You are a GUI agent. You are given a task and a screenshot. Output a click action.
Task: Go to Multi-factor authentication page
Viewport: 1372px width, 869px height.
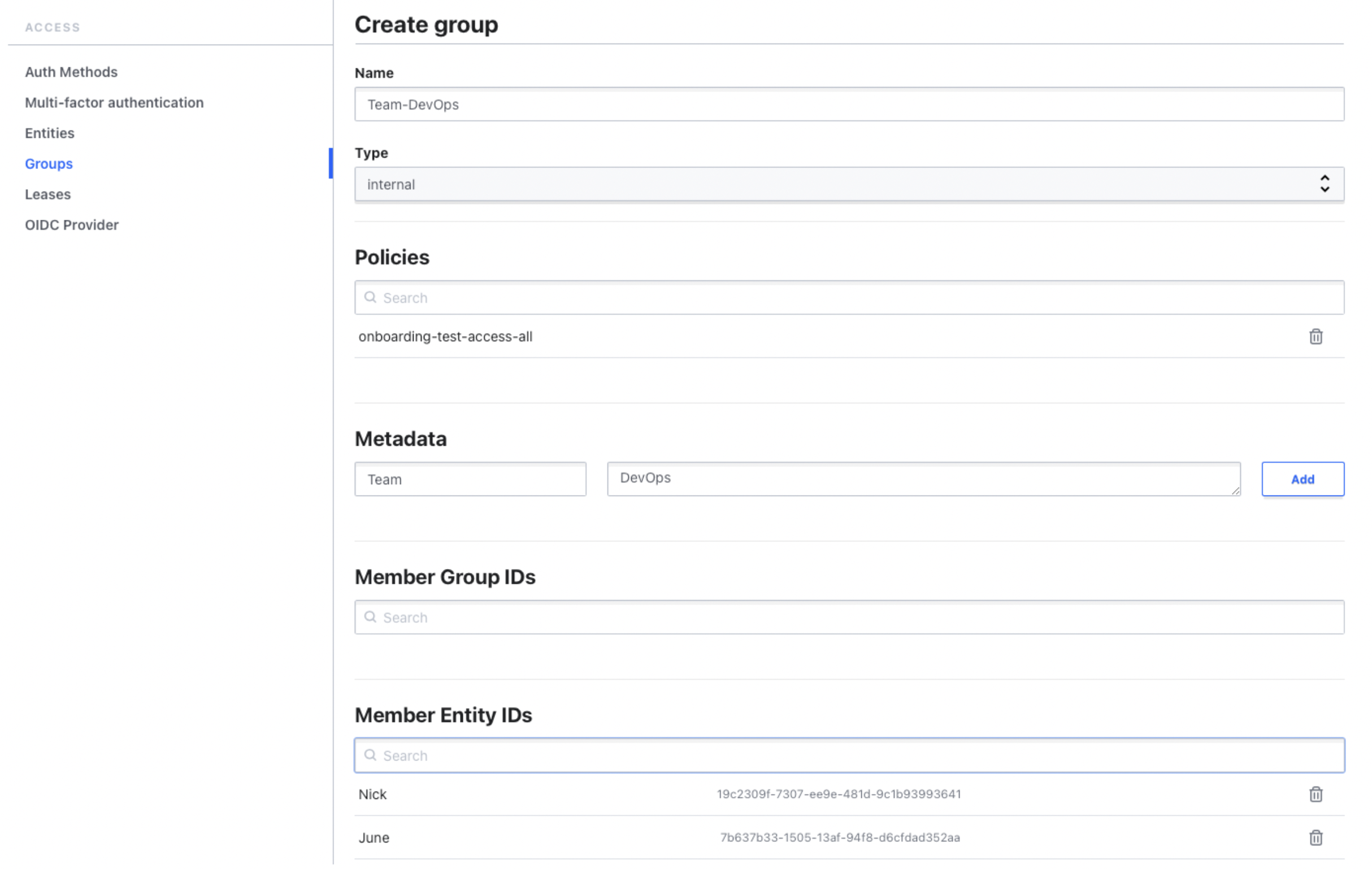[114, 103]
